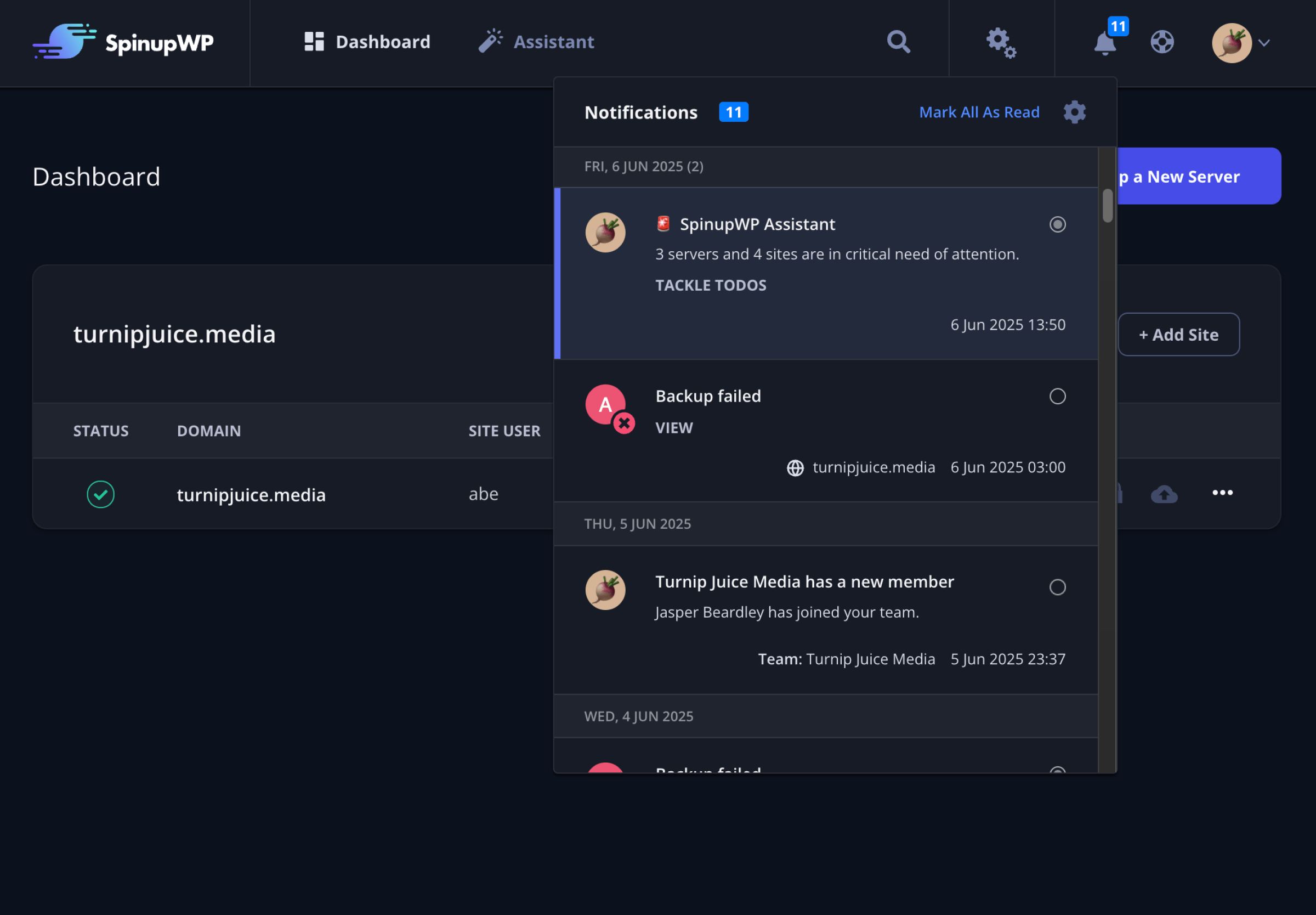Screen dimensions: 1316x915
Task: Mark the SpinupWP Assistant notification as read
Action: pos(1058,224)
